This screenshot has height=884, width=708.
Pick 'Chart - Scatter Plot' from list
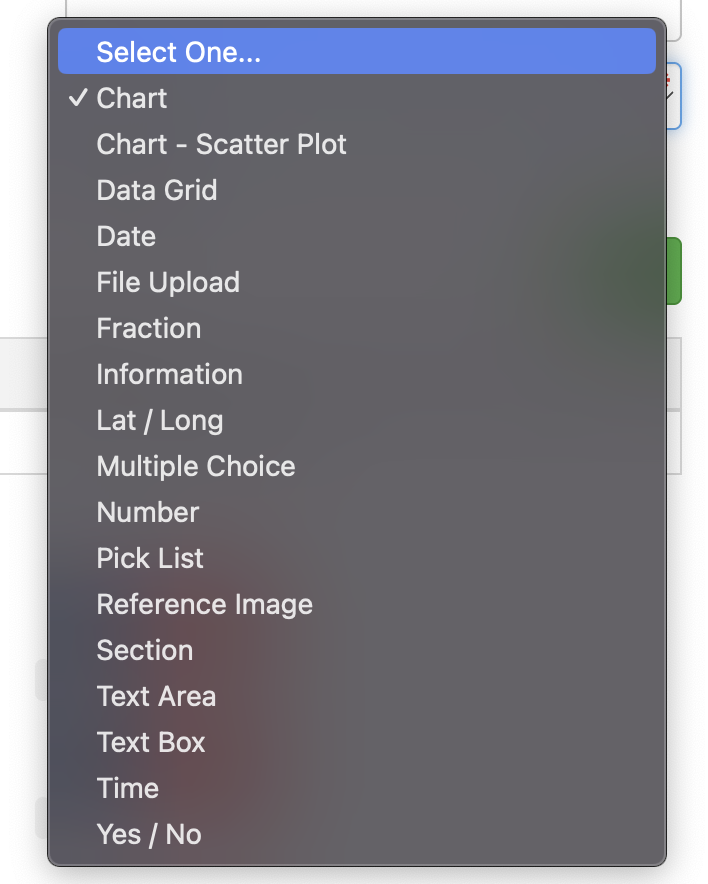221,144
